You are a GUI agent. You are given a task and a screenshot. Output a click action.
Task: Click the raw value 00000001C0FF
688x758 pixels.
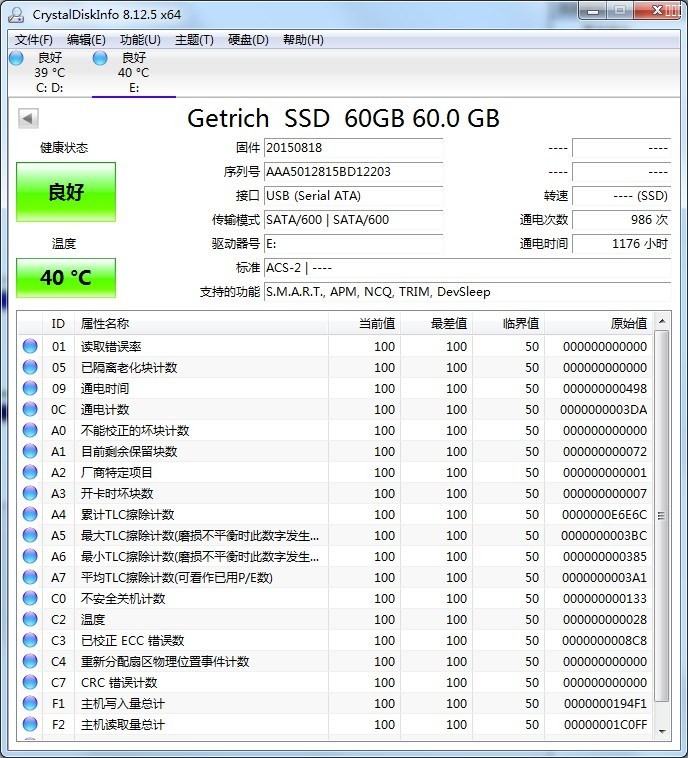pyautogui.click(x=605, y=724)
